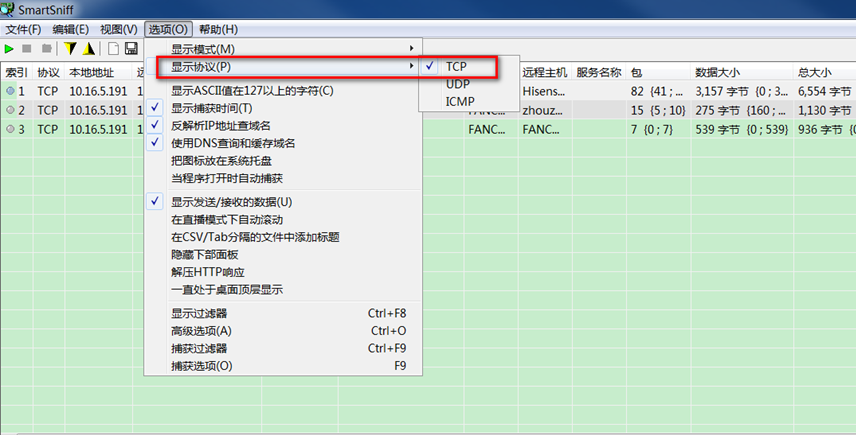The width and height of the screenshot is (856, 435).
Task: Expand the 显示模式(M) submenu
Action: tap(283, 49)
